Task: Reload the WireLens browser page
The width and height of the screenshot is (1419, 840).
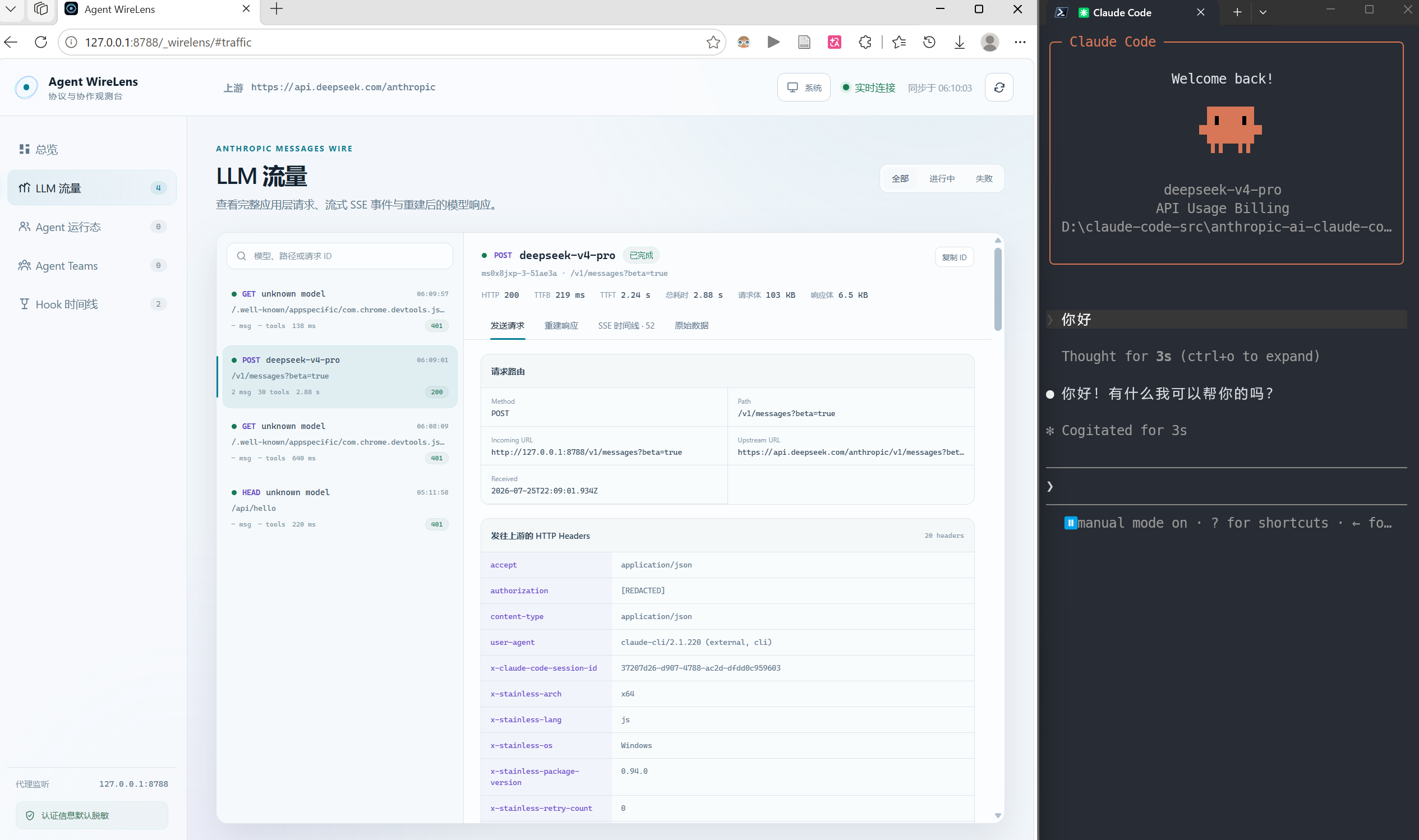Action: click(x=41, y=42)
